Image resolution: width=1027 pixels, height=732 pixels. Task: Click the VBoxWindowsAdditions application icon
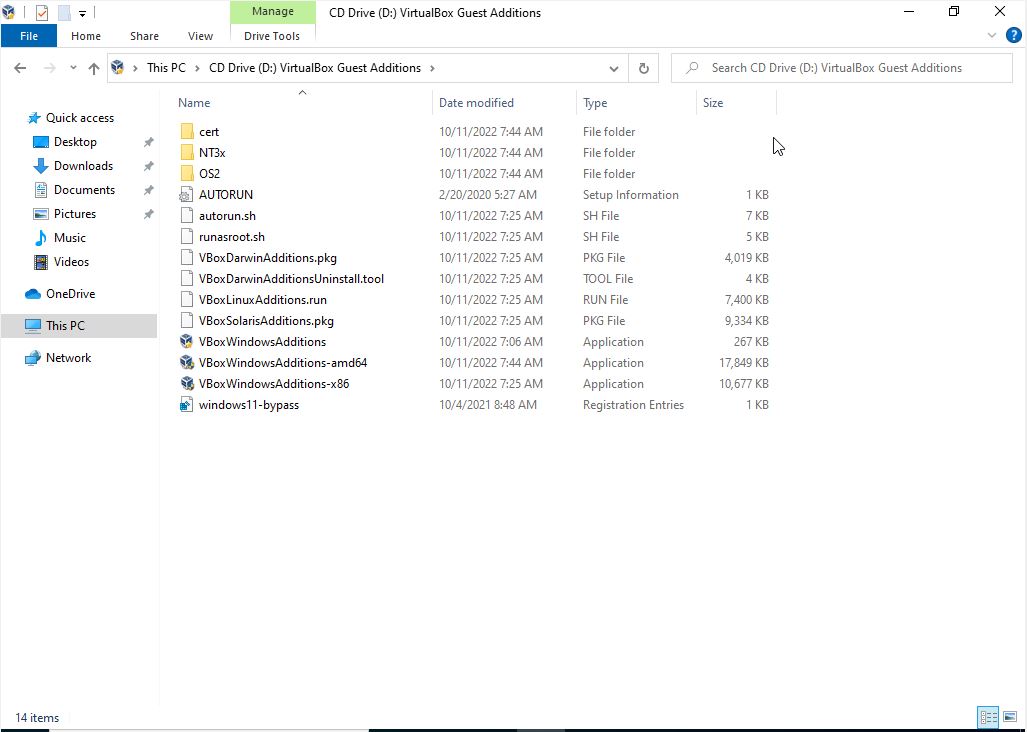(187, 342)
